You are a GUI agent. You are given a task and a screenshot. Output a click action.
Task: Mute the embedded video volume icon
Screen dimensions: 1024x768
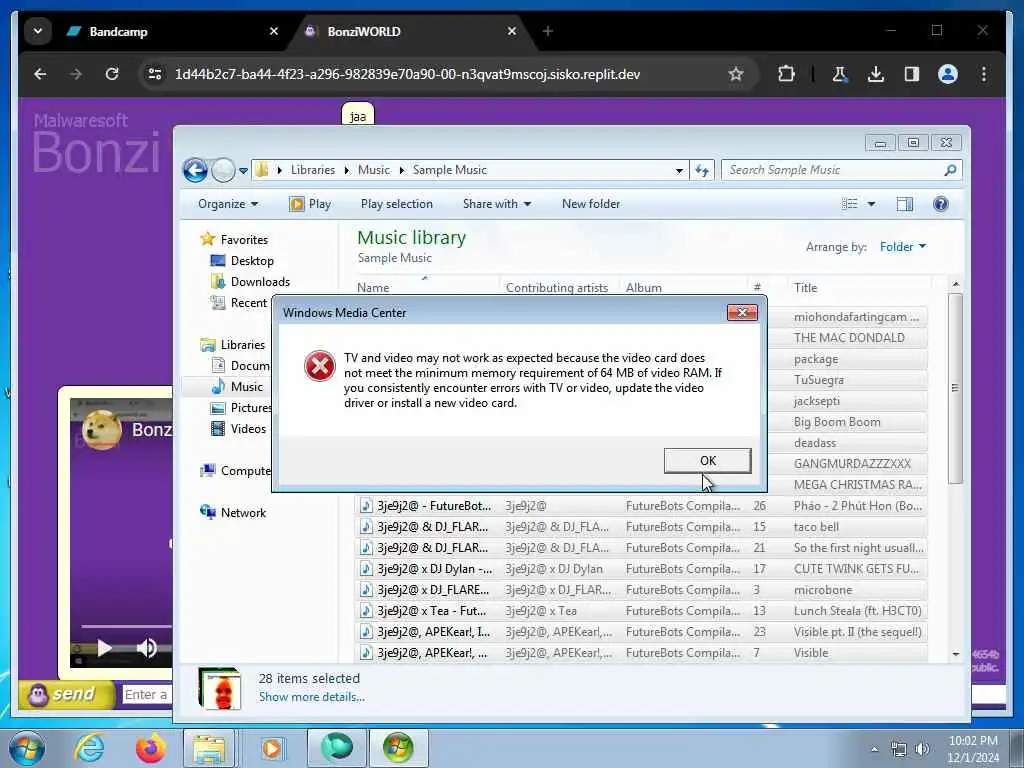pyautogui.click(x=146, y=648)
